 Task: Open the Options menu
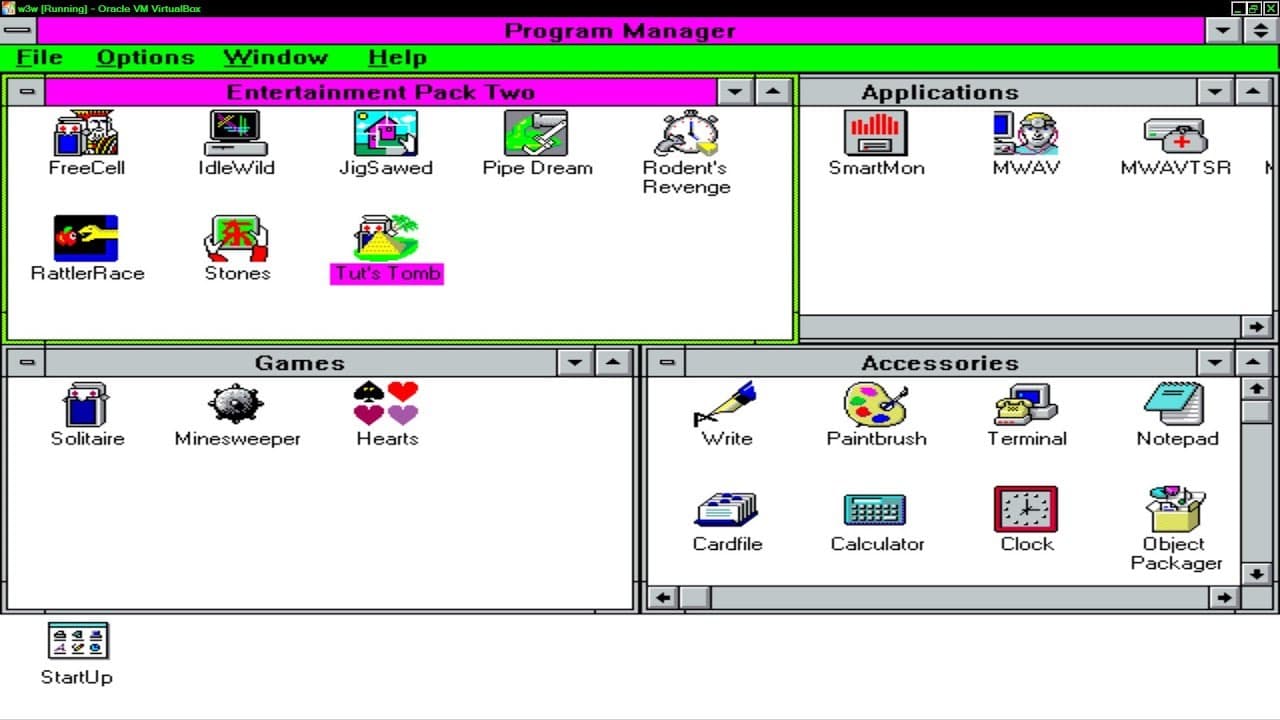[145, 57]
